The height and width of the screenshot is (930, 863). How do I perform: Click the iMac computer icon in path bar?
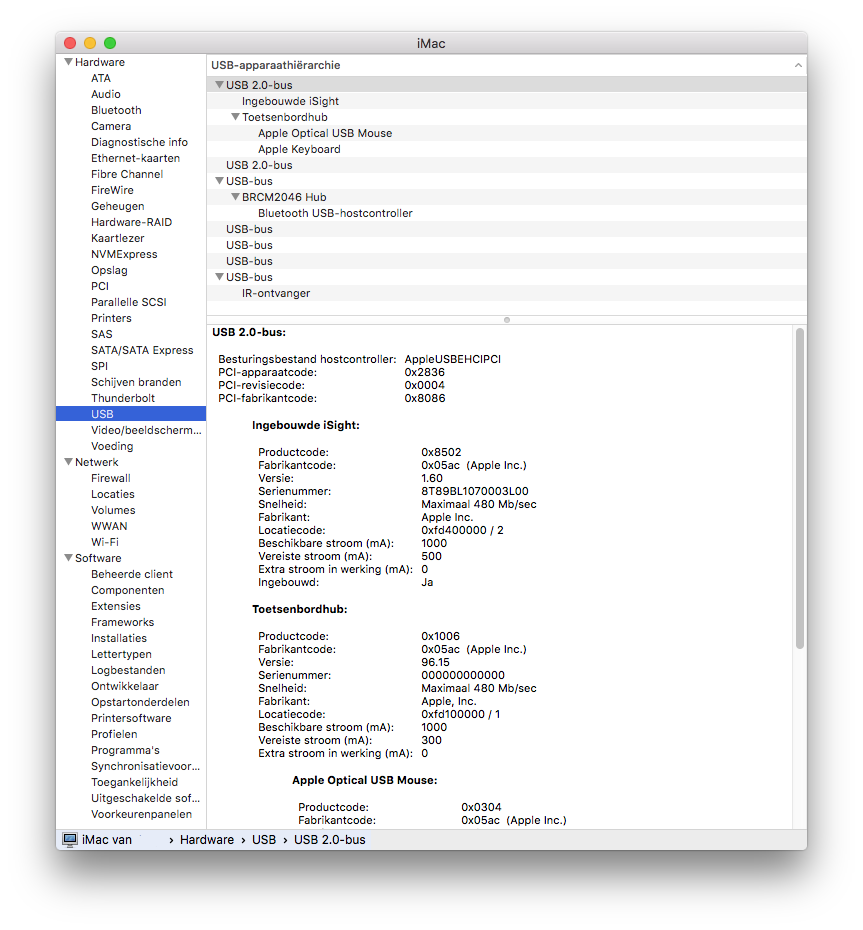[70, 839]
